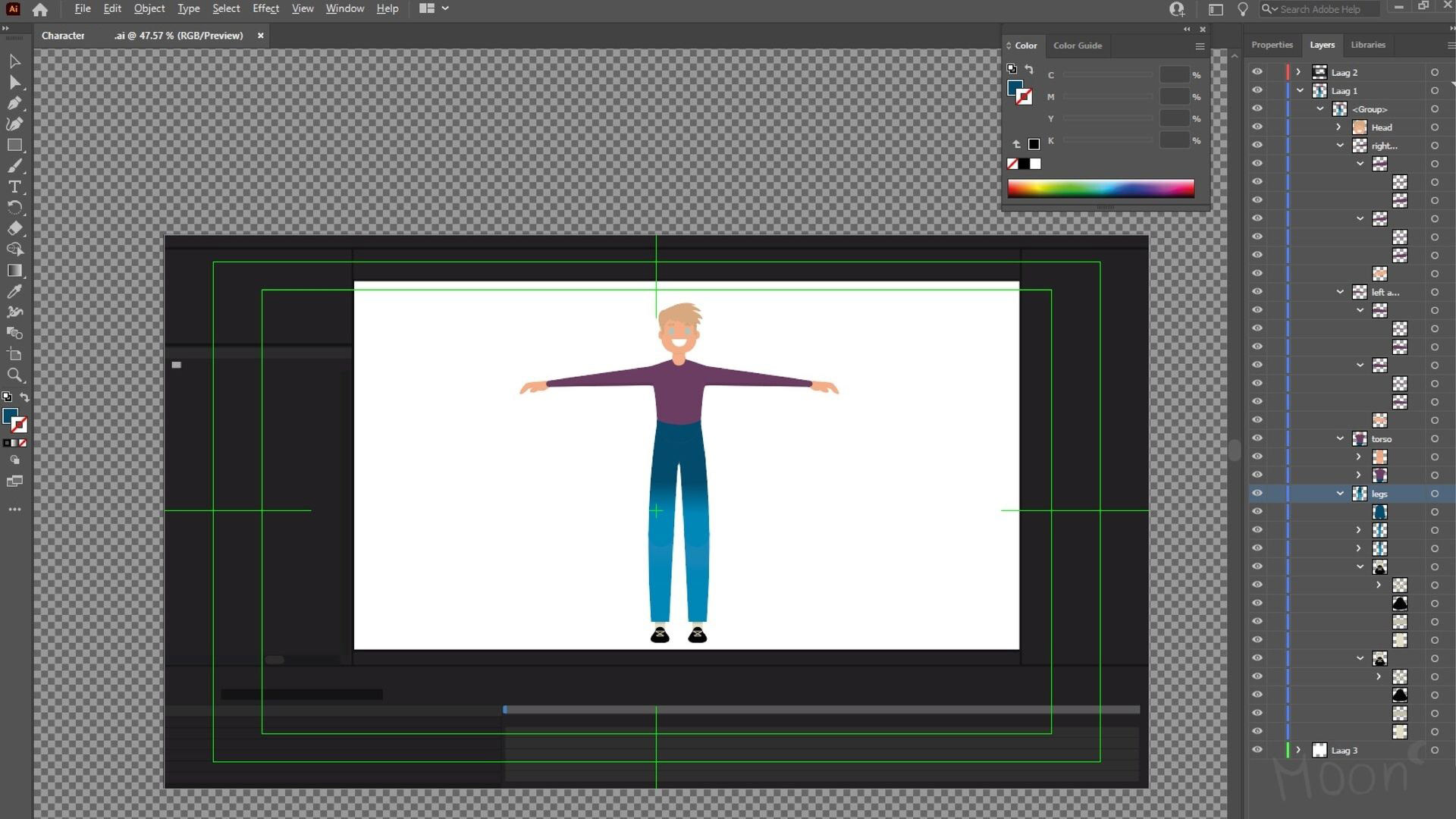Pick a color from the spectrum bar
This screenshot has height=819, width=1456.
point(1100,188)
